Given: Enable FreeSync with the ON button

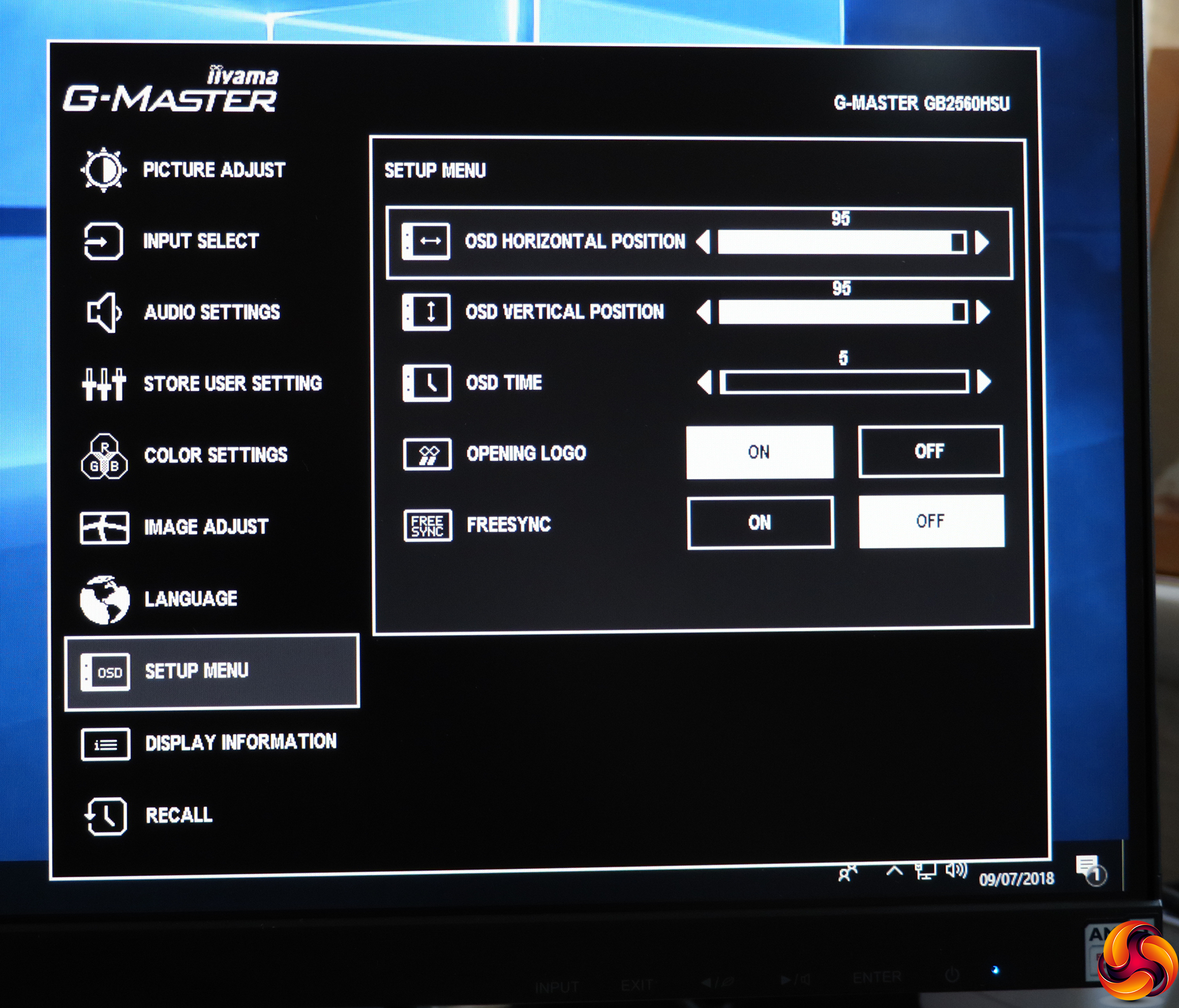Looking at the screenshot, I should point(760,523).
